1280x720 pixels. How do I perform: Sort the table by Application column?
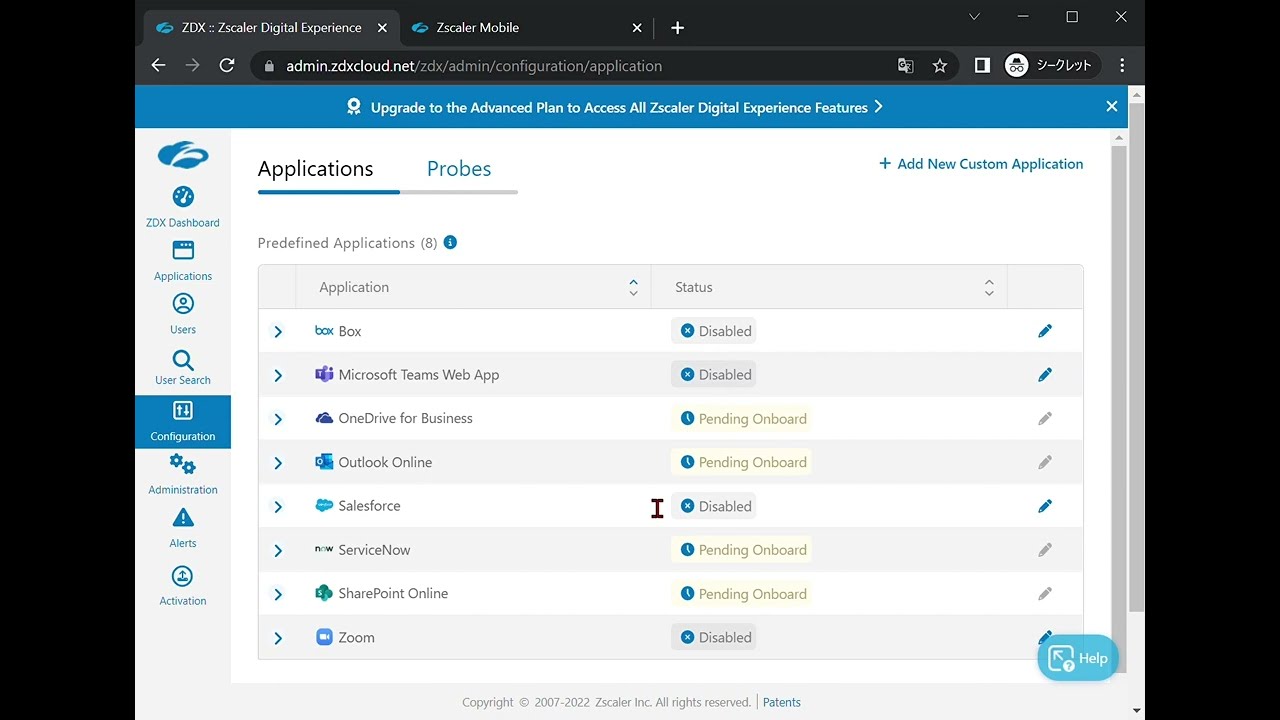point(633,287)
